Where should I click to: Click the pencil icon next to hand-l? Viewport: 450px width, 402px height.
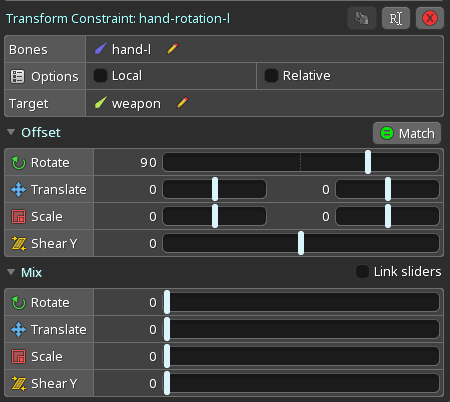coord(172,49)
